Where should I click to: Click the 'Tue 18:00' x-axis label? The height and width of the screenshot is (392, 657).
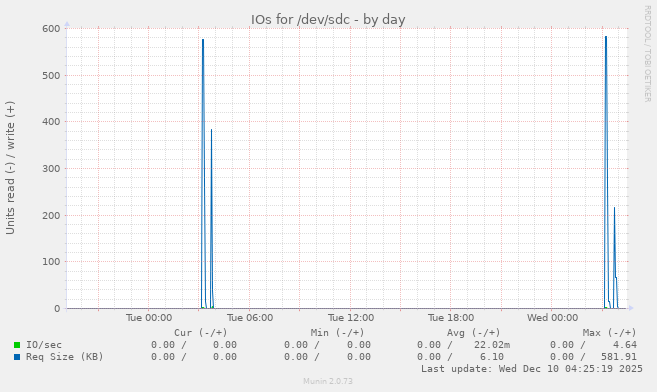(x=451, y=318)
